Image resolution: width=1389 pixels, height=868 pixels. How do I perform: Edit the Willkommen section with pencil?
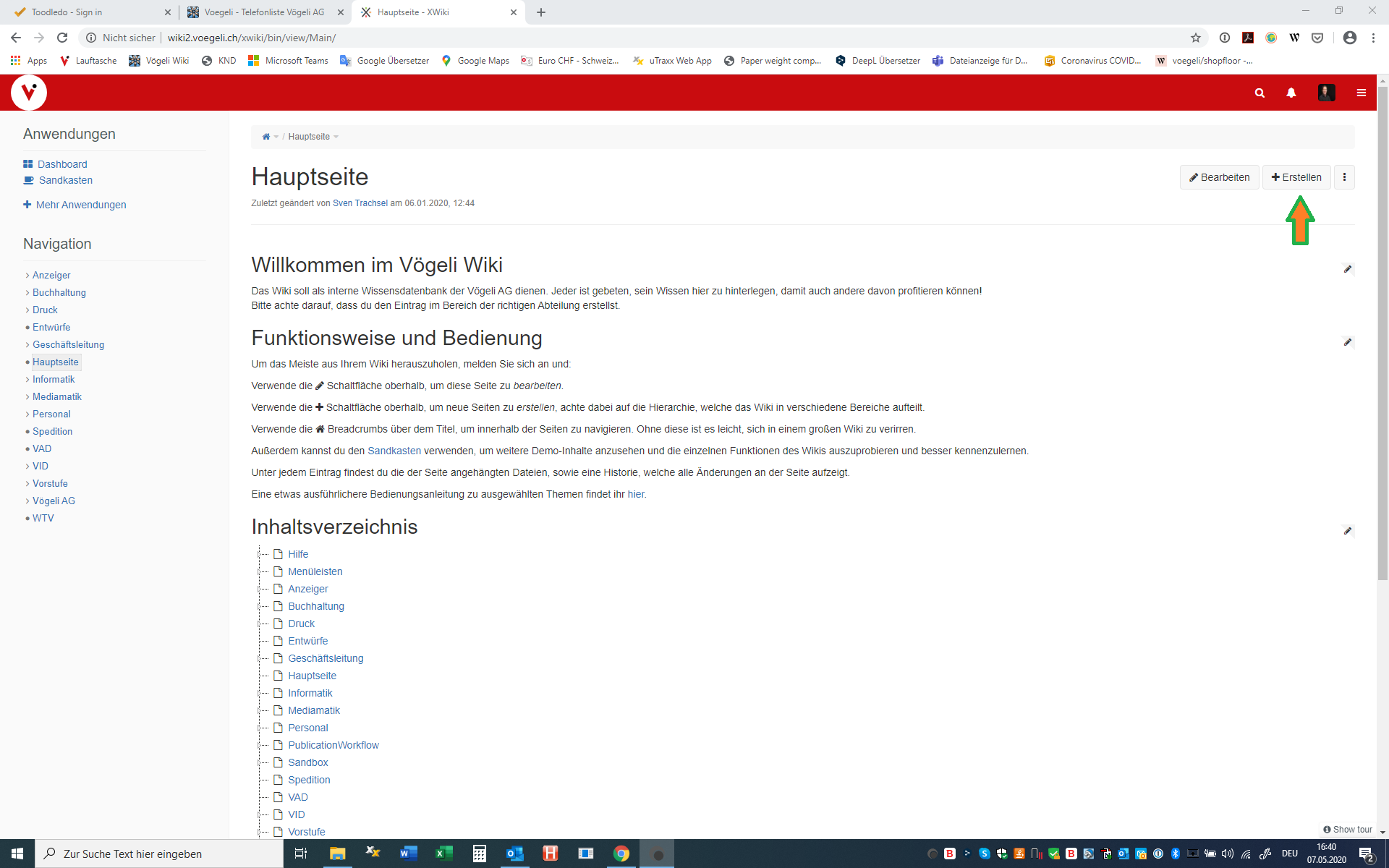[1348, 269]
